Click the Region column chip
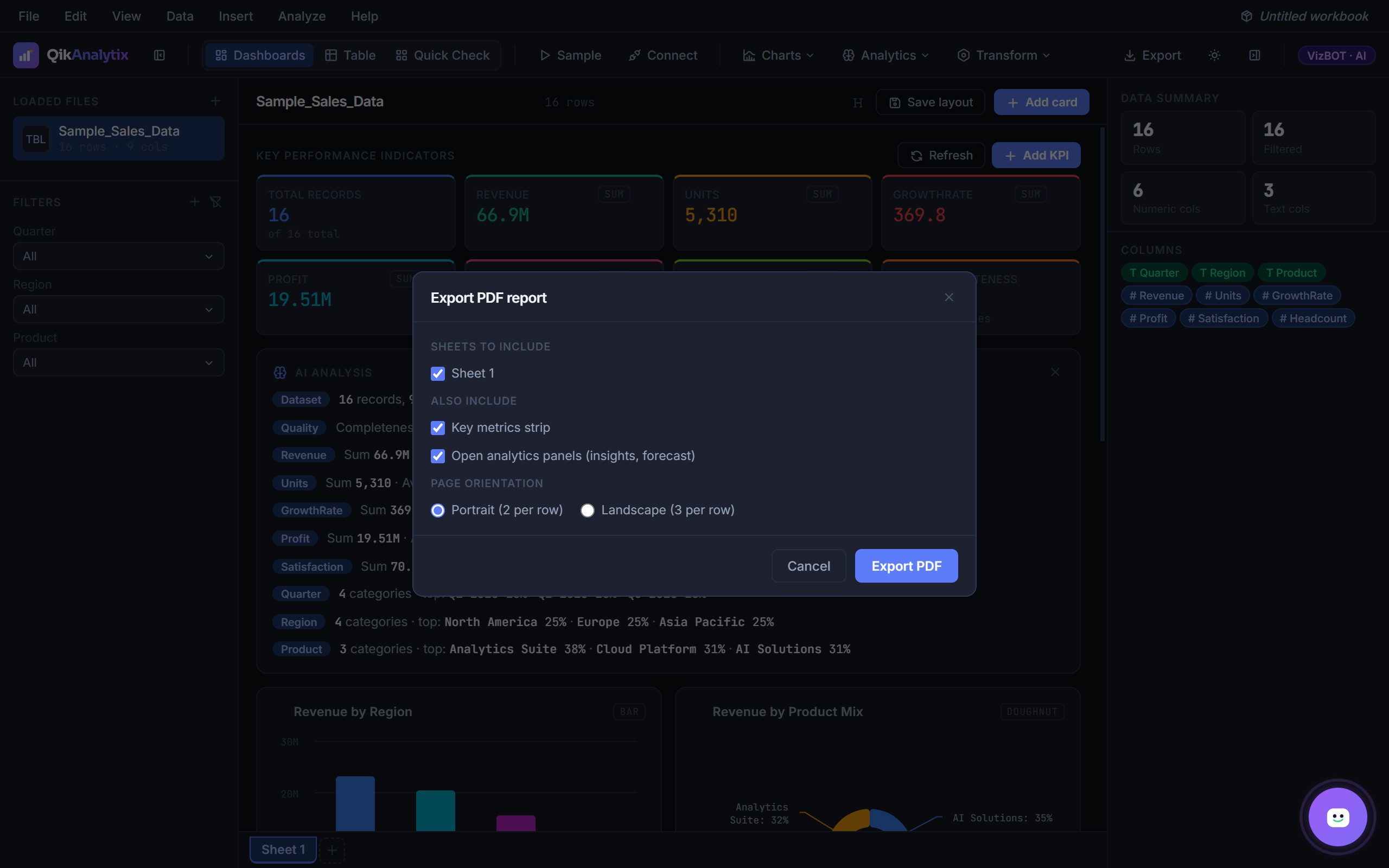This screenshot has width=1389, height=868. click(1222, 273)
